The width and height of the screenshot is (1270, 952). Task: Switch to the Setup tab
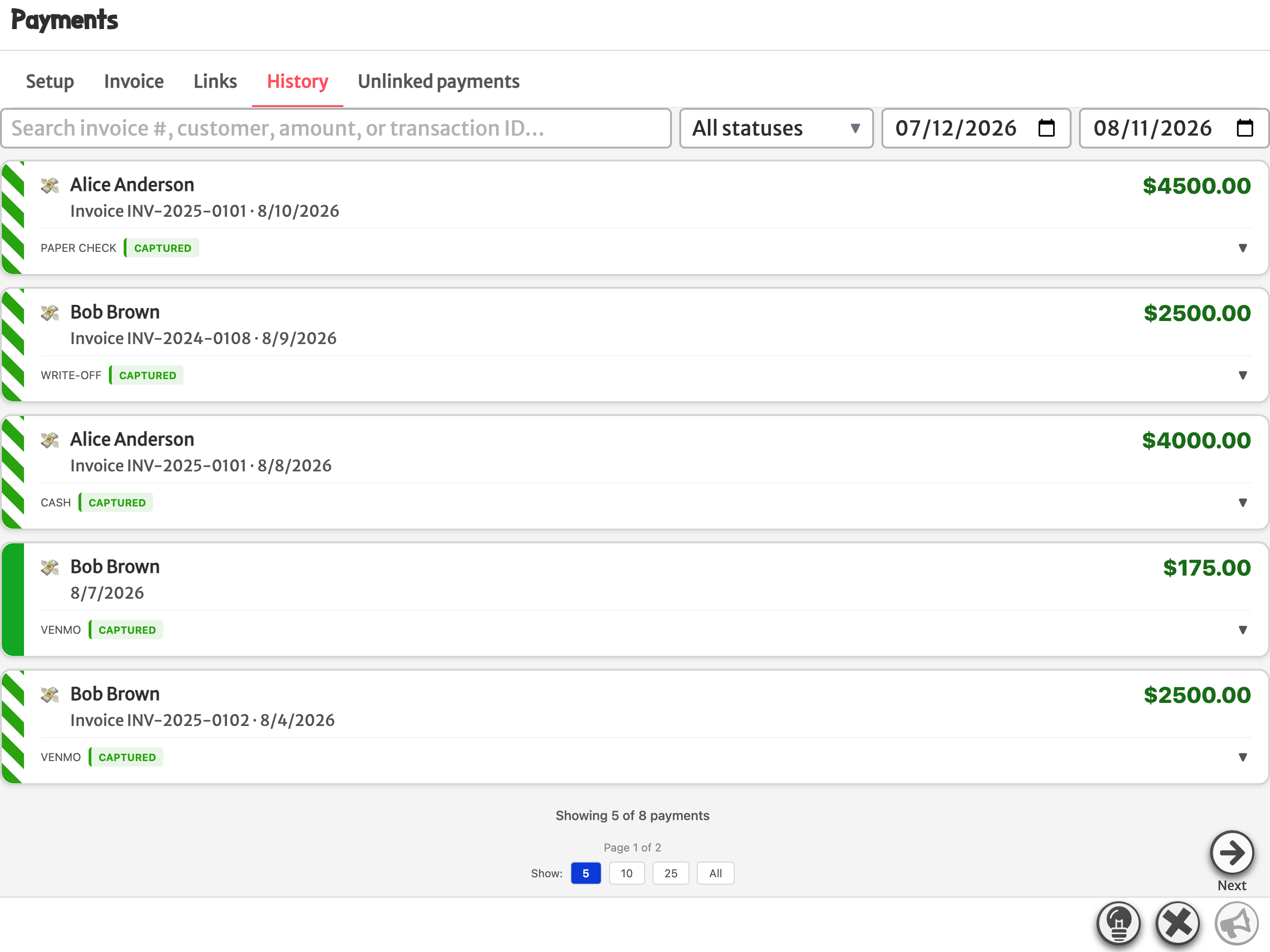[x=50, y=82]
